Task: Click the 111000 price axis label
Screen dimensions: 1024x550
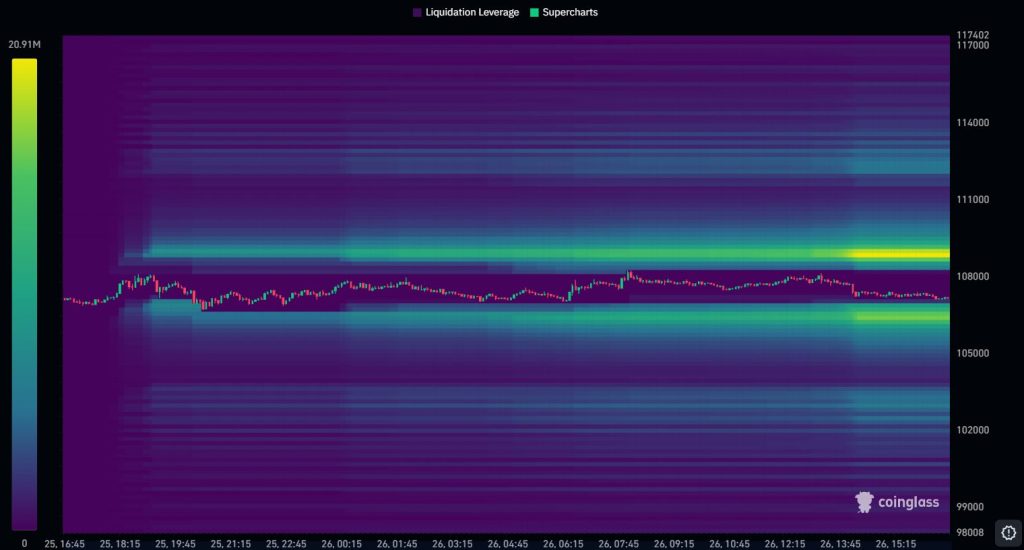Action: (x=972, y=200)
